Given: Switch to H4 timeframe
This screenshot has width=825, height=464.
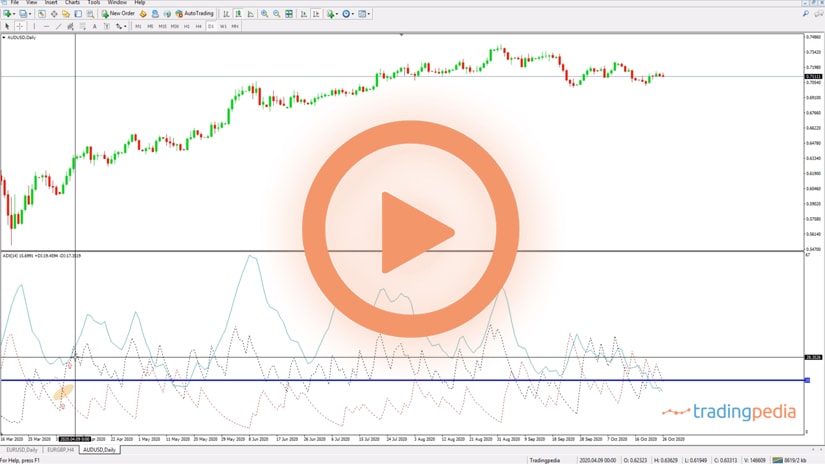Looking at the screenshot, I should (x=198, y=26).
